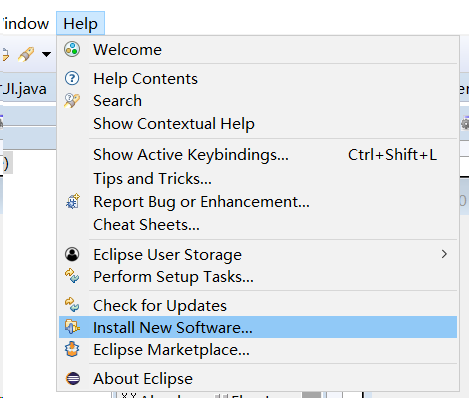Screen dimensions: 469x398
Task: Select Show Contextual Help
Action: coord(174,124)
